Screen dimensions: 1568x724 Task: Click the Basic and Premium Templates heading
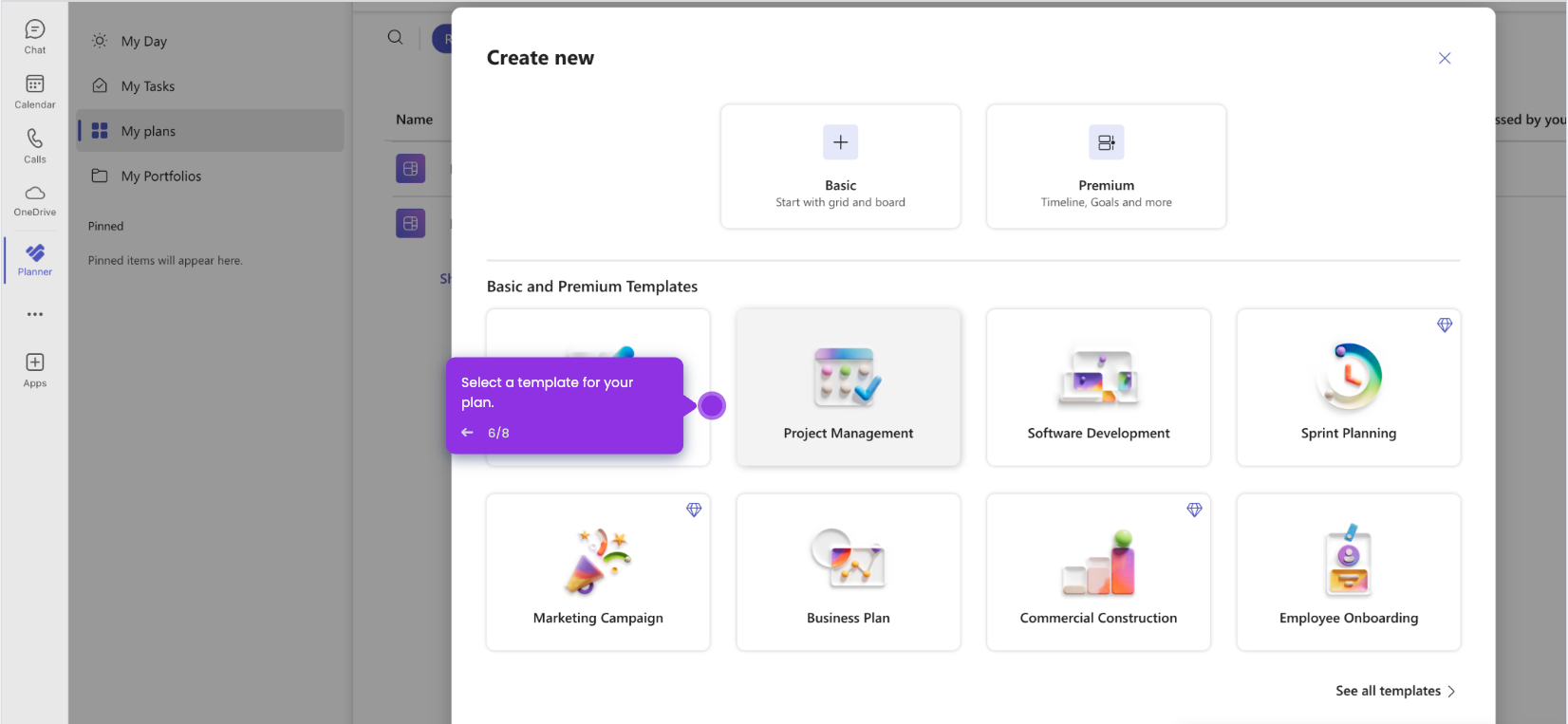coord(592,287)
